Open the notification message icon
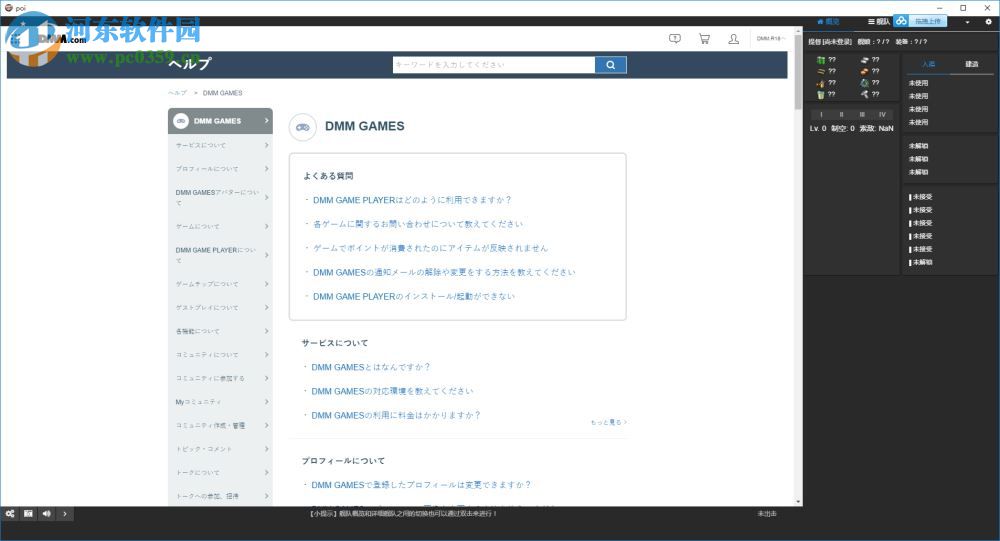Image resolution: width=1000 pixels, height=541 pixels. pyautogui.click(x=675, y=39)
